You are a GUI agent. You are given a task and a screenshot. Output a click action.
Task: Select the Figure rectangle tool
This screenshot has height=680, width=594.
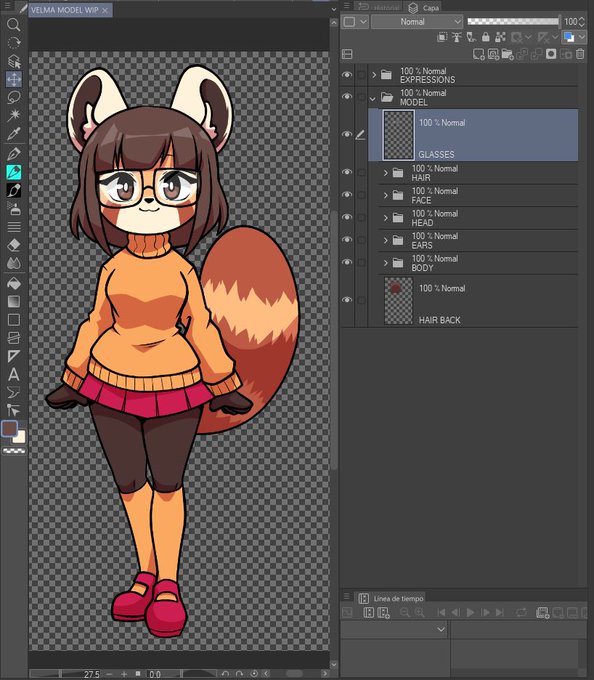(13, 320)
